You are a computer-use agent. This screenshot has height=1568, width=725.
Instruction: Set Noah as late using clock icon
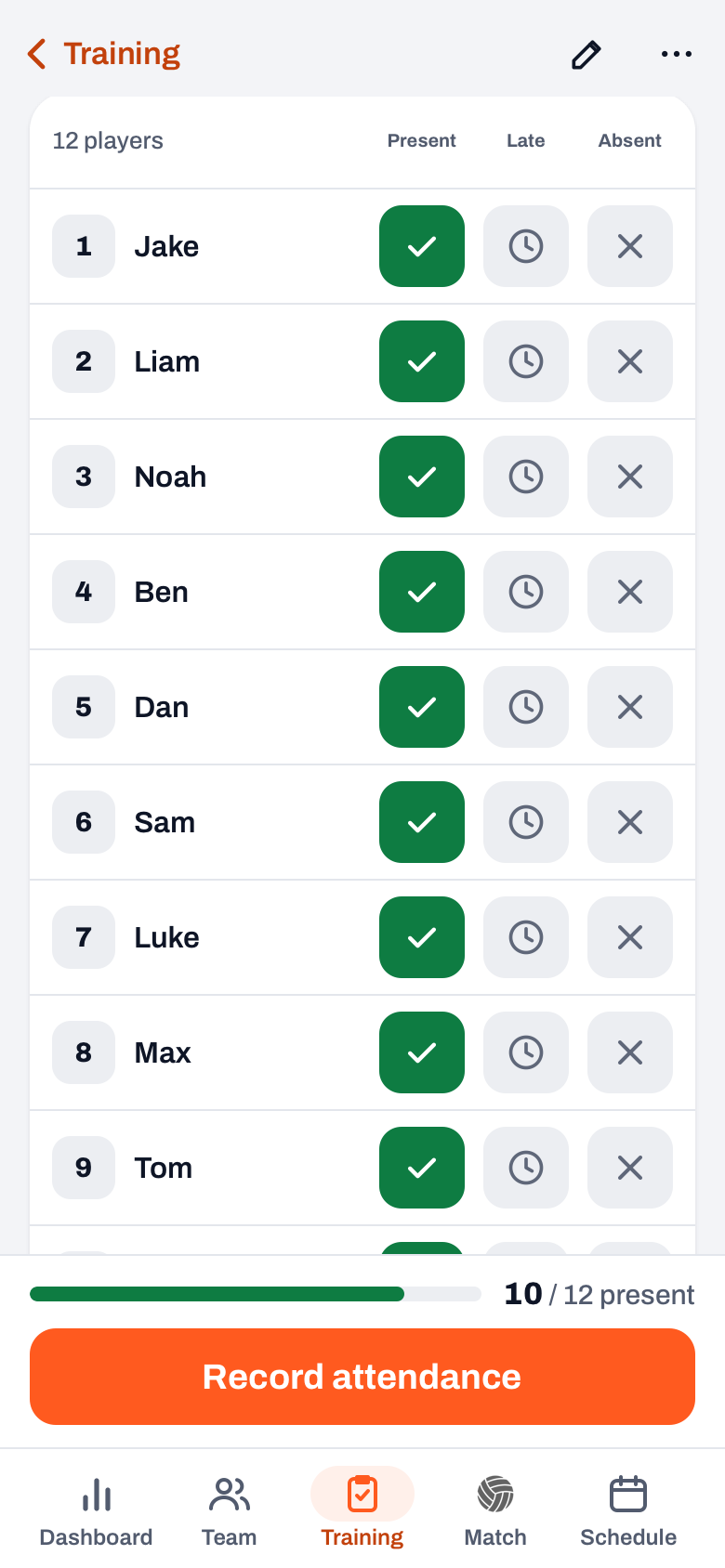tap(526, 477)
